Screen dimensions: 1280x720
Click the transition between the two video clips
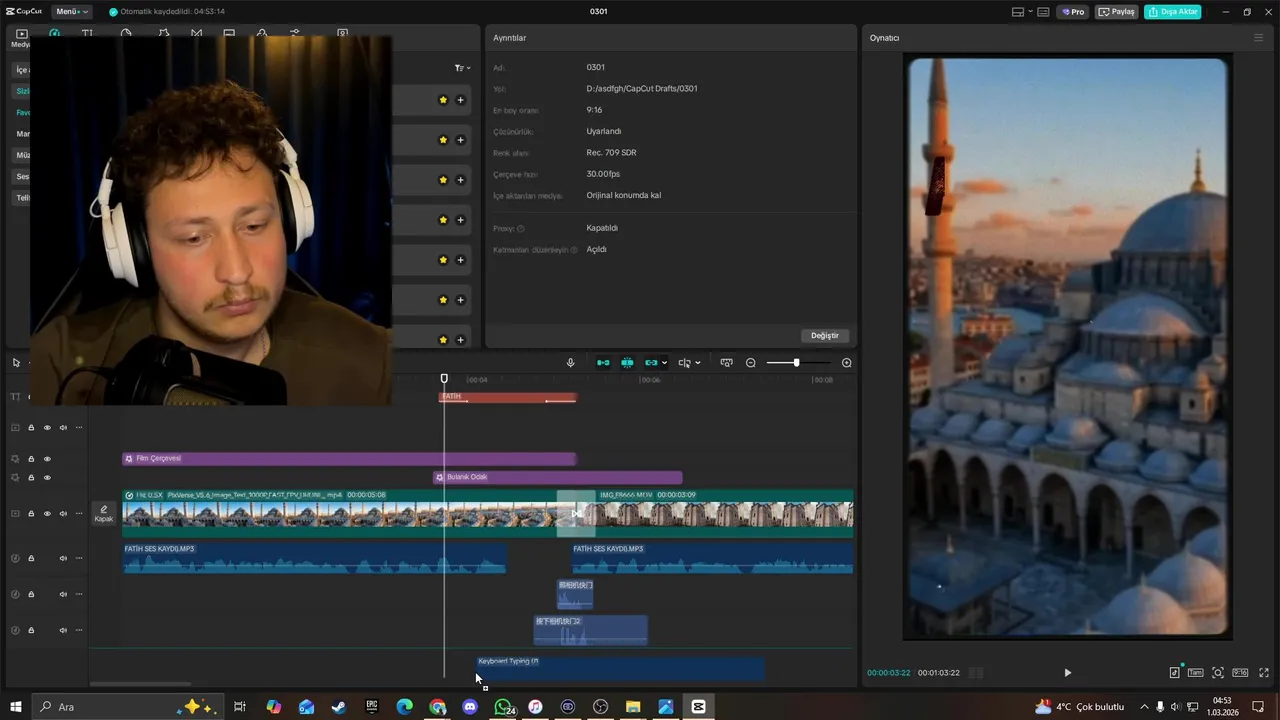click(x=576, y=513)
